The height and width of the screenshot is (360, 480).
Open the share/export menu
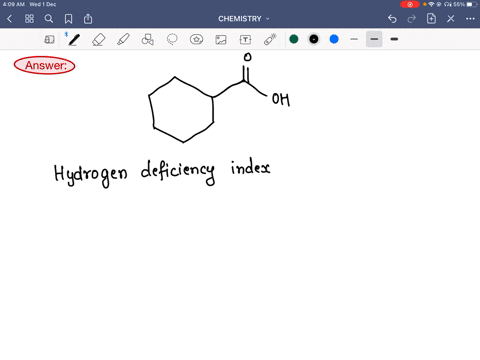[x=88, y=19]
